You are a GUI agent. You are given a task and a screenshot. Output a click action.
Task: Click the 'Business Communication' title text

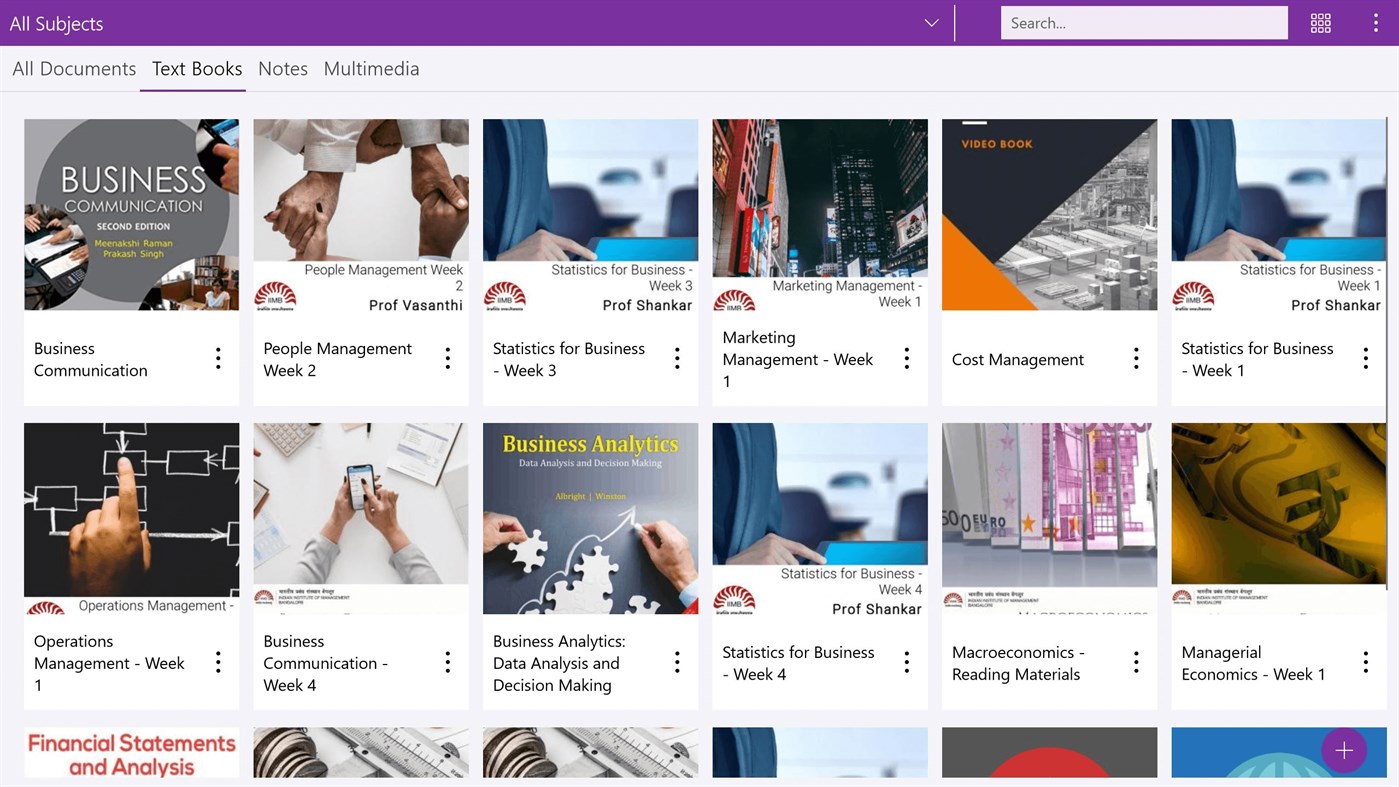91,359
